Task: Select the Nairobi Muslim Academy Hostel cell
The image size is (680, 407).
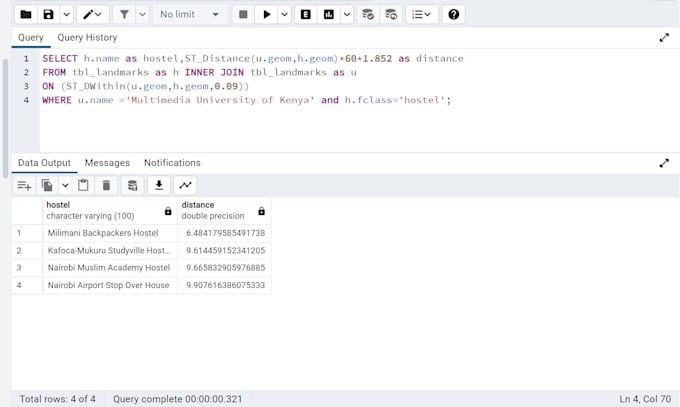Action: [110, 268]
